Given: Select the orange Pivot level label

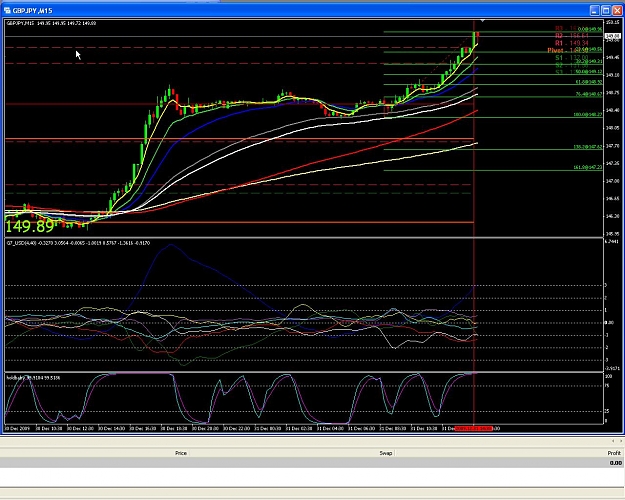Looking at the screenshot, I should coord(568,50).
